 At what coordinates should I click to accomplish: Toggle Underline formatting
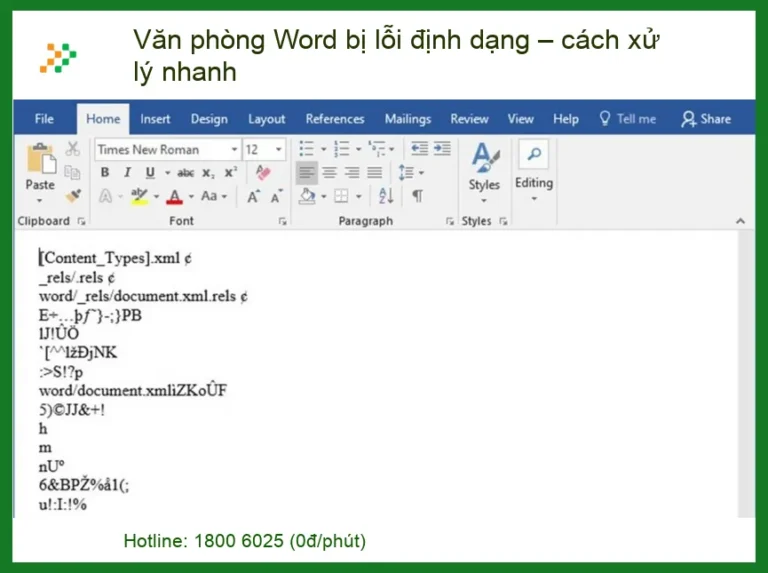click(150, 172)
